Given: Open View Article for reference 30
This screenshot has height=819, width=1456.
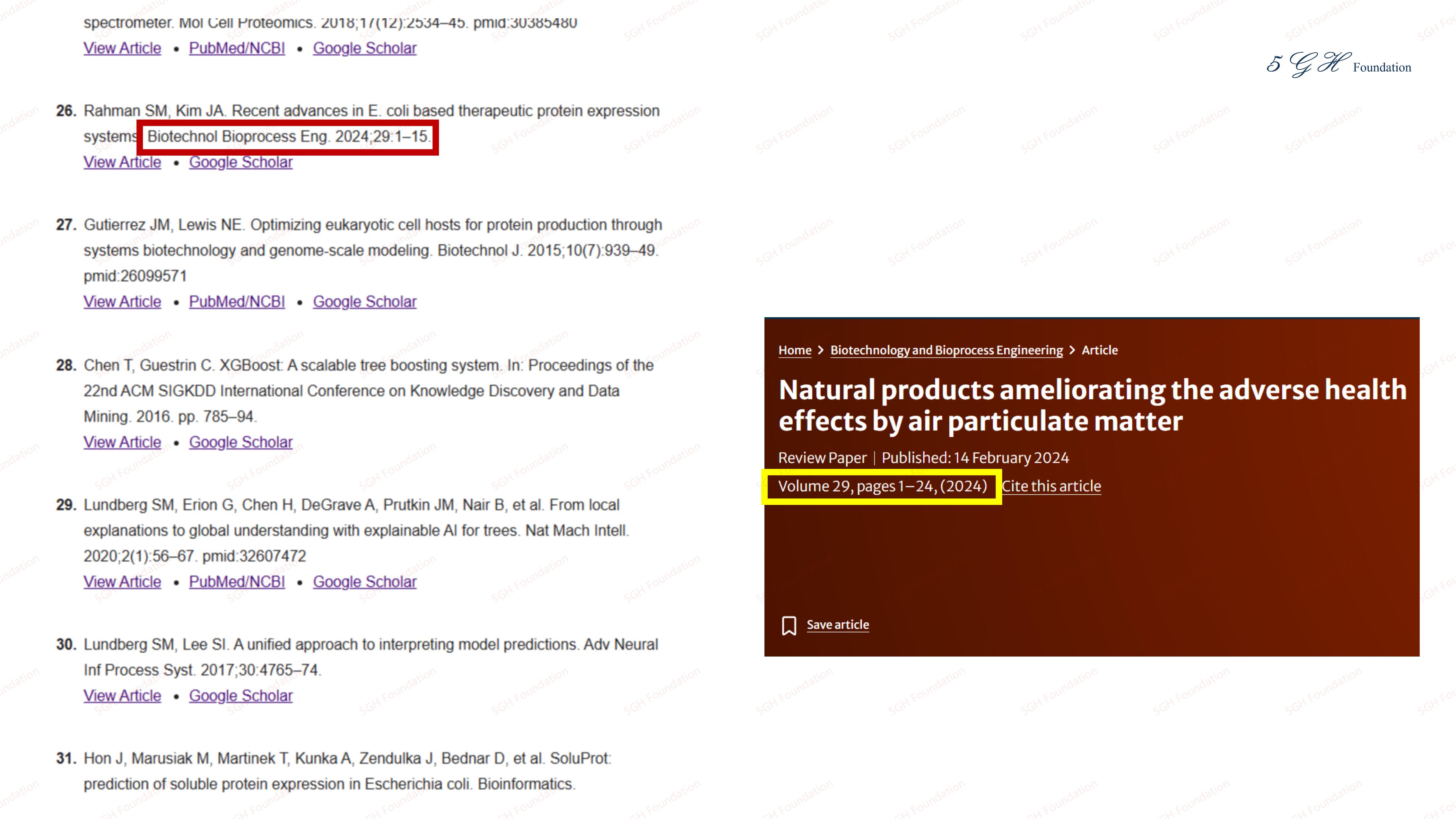Looking at the screenshot, I should click(122, 696).
